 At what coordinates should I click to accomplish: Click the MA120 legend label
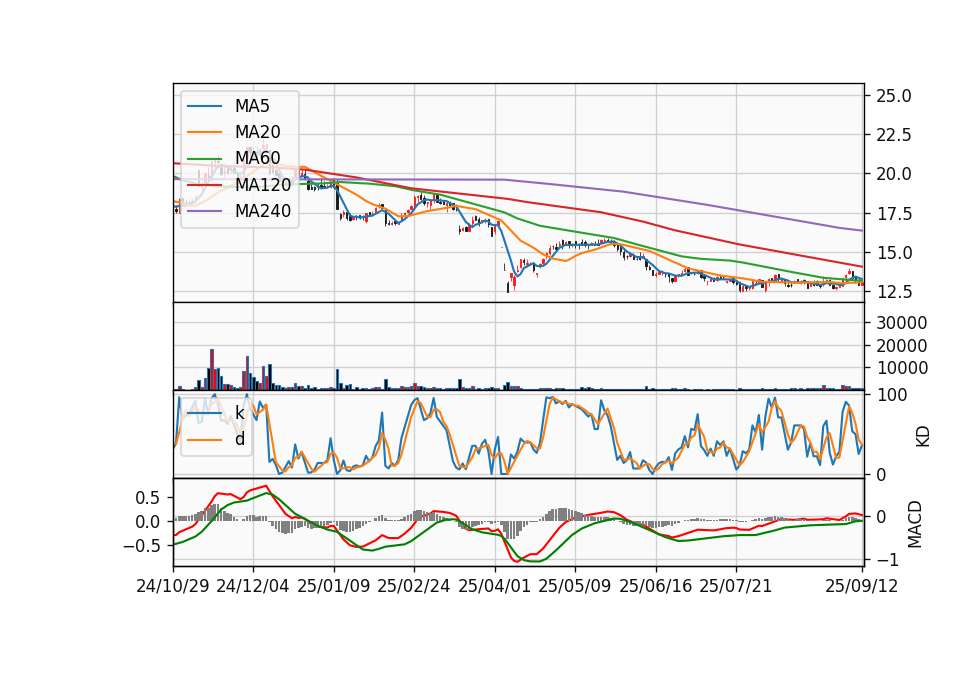(x=263, y=184)
